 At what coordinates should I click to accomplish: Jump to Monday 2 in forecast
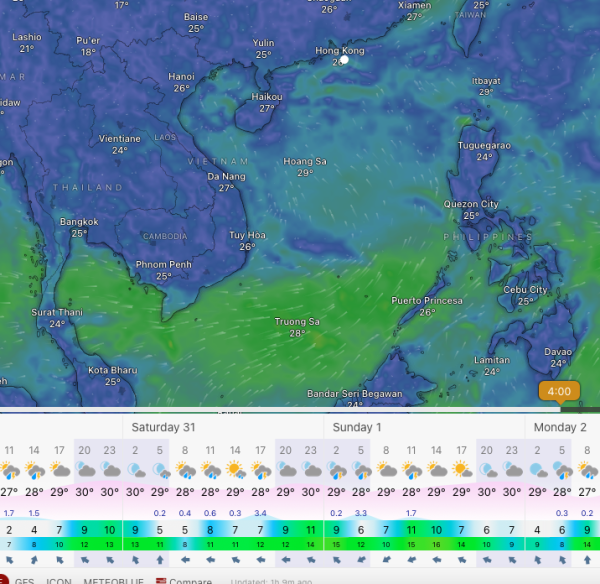[559, 427]
